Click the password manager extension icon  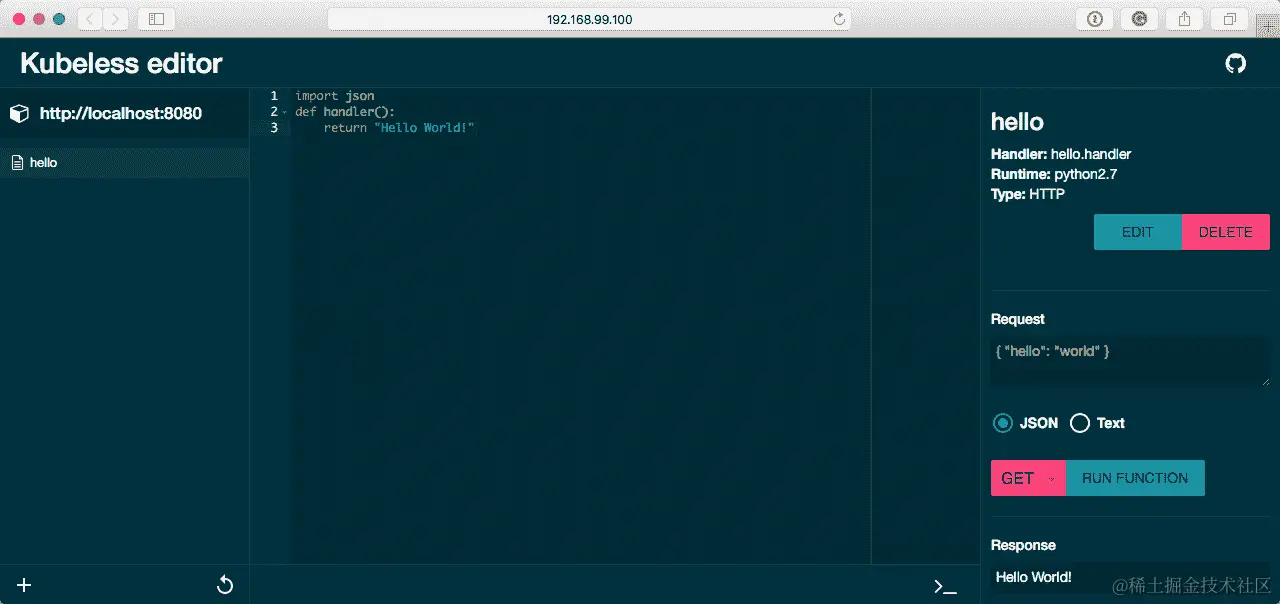tap(1095, 19)
